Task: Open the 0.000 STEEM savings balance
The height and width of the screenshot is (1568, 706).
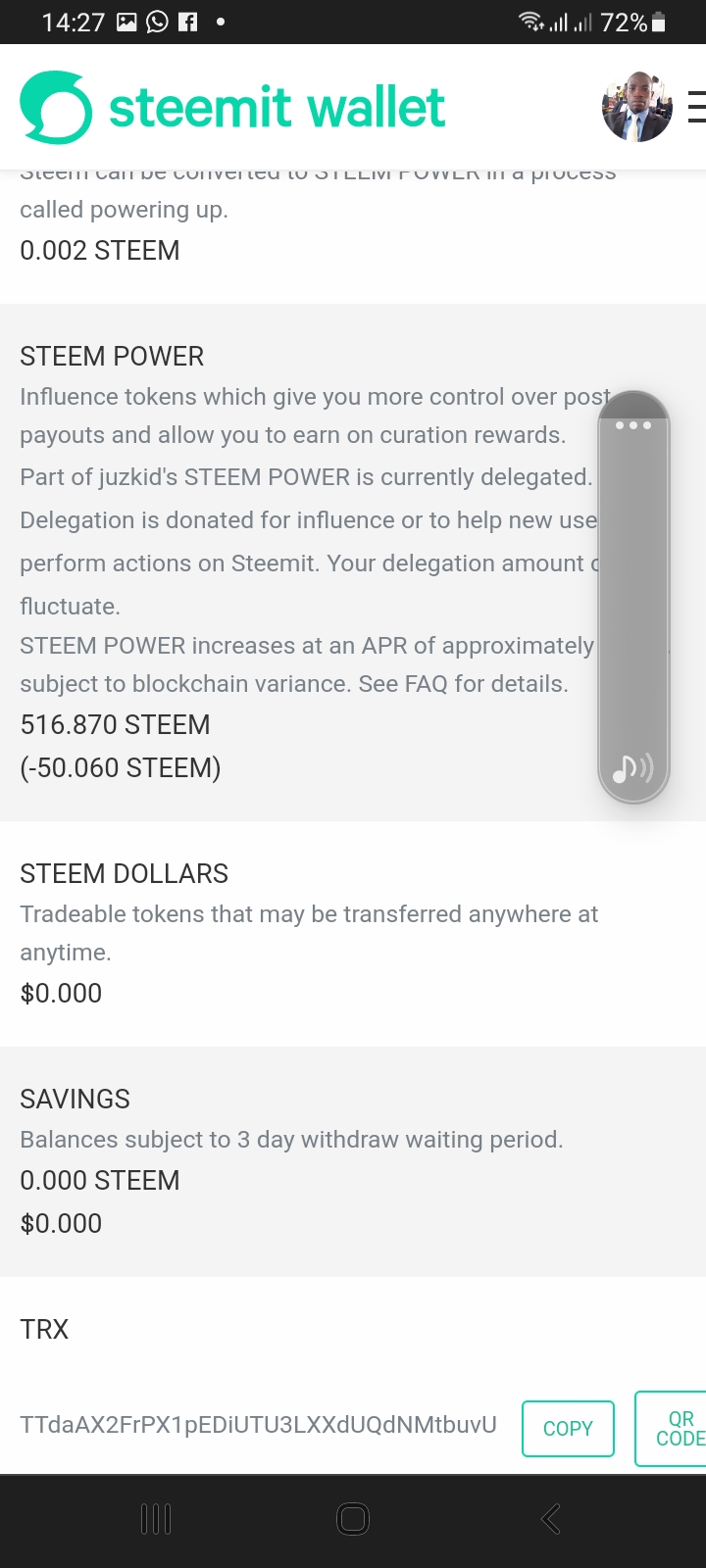Action: [100, 1181]
